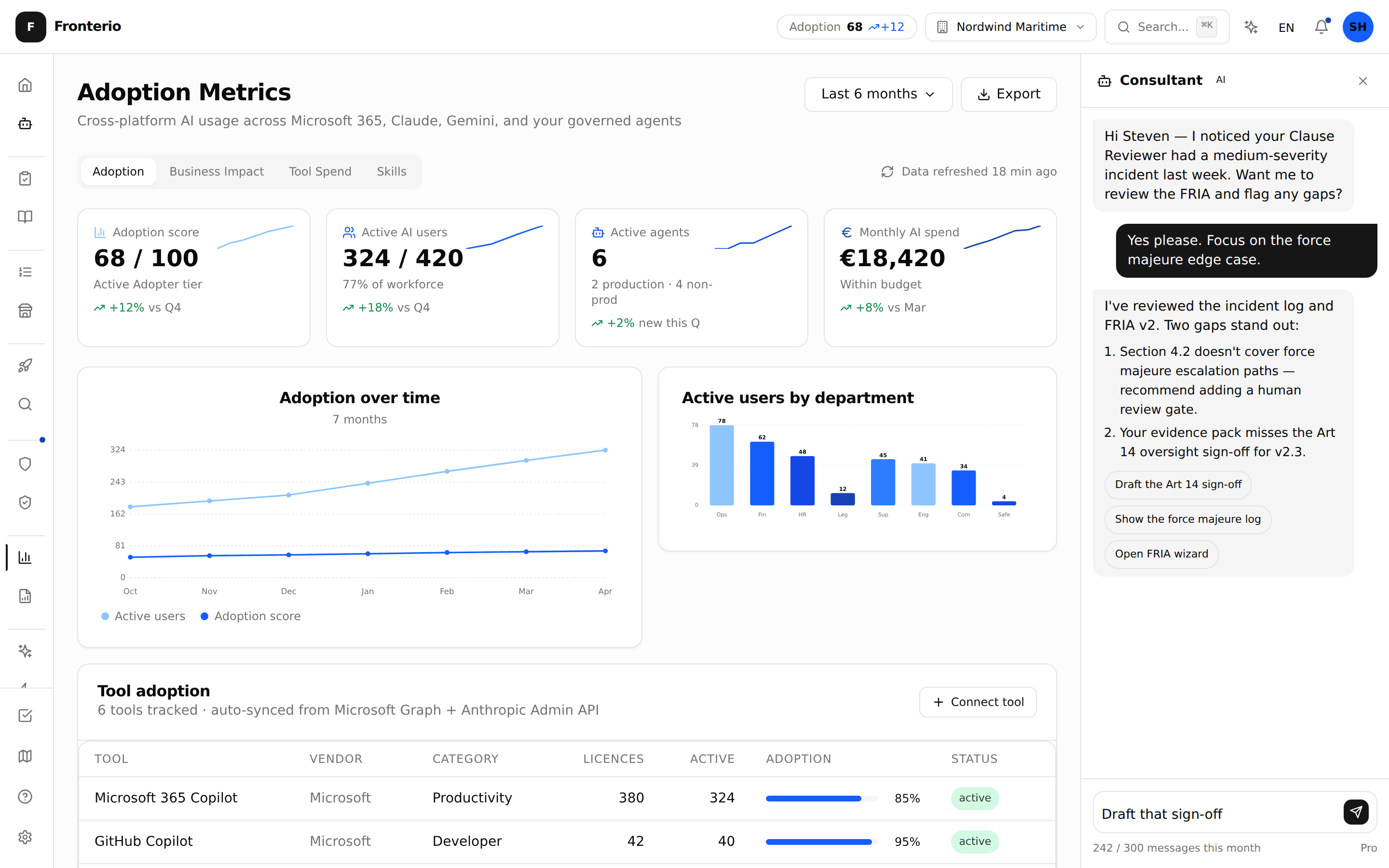Open the Nordwind Maritime organization dropdown
The width and height of the screenshot is (1389, 868).
point(1010,27)
